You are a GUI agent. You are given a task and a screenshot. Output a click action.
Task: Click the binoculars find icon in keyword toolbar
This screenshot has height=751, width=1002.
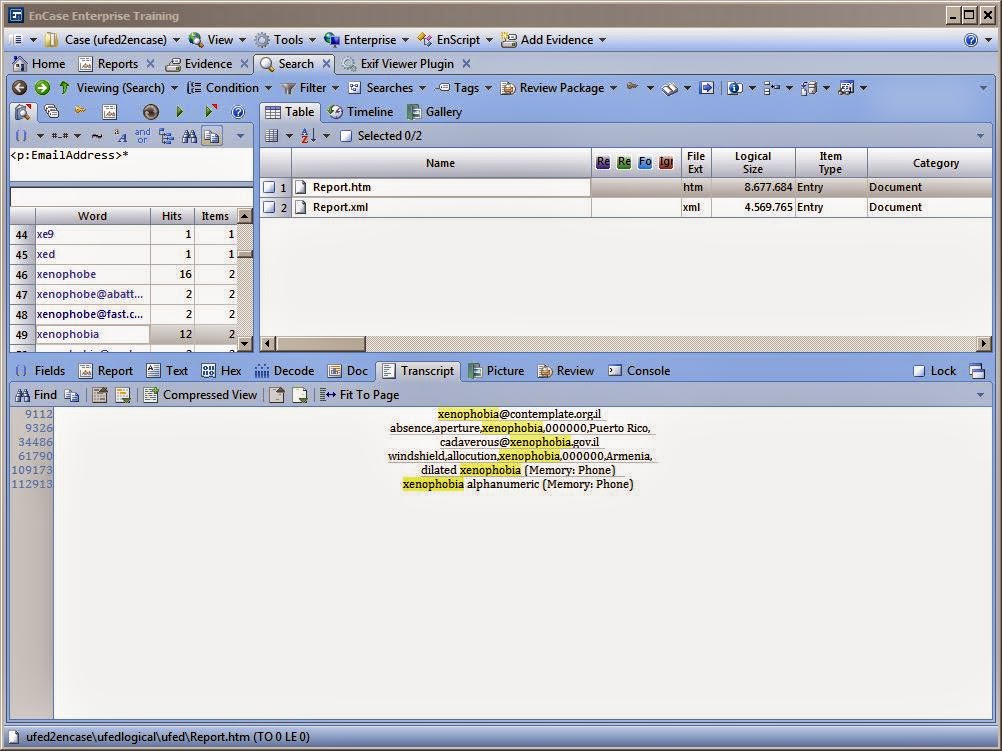pyautogui.click(x=189, y=136)
